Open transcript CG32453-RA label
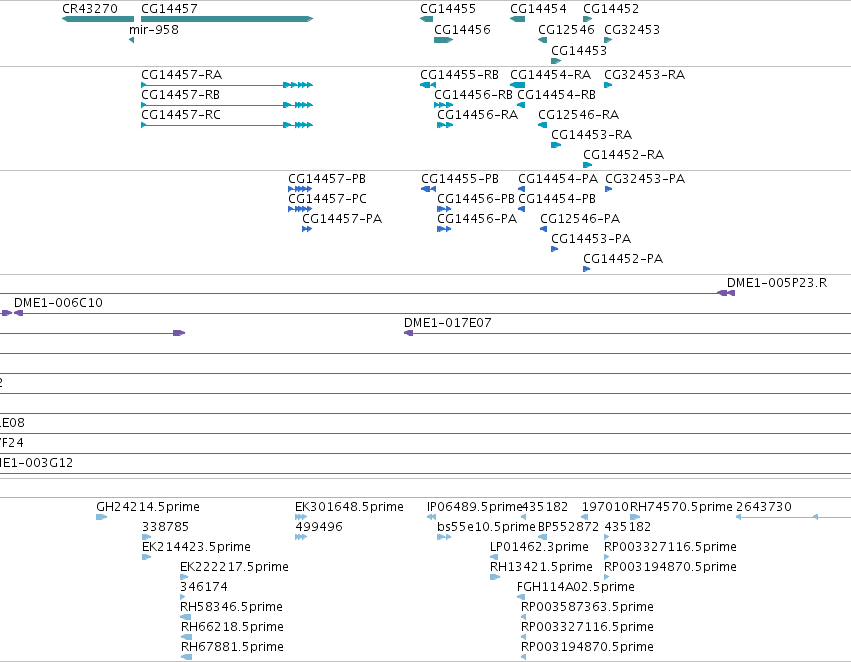This screenshot has height=662, width=851. pos(644,75)
